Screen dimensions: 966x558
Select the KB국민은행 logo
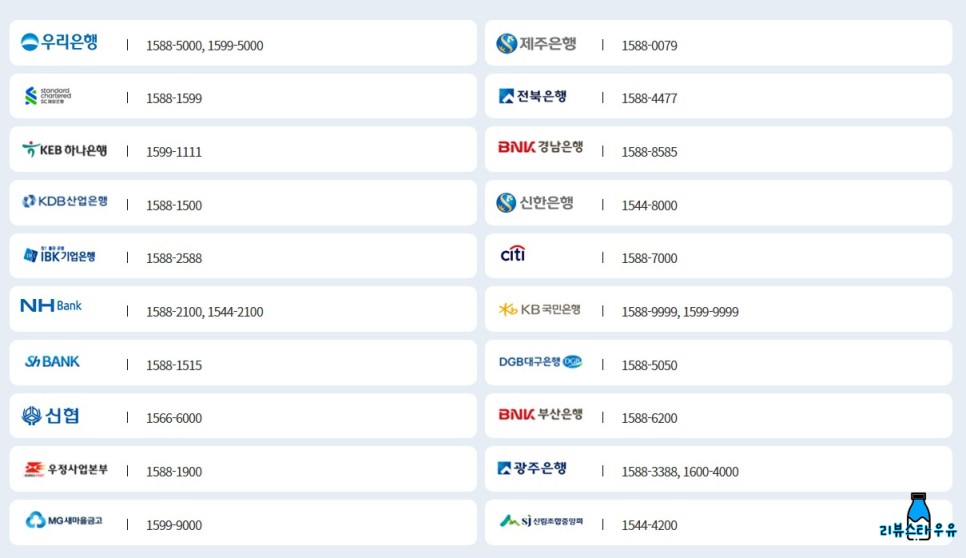coord(540,309)
